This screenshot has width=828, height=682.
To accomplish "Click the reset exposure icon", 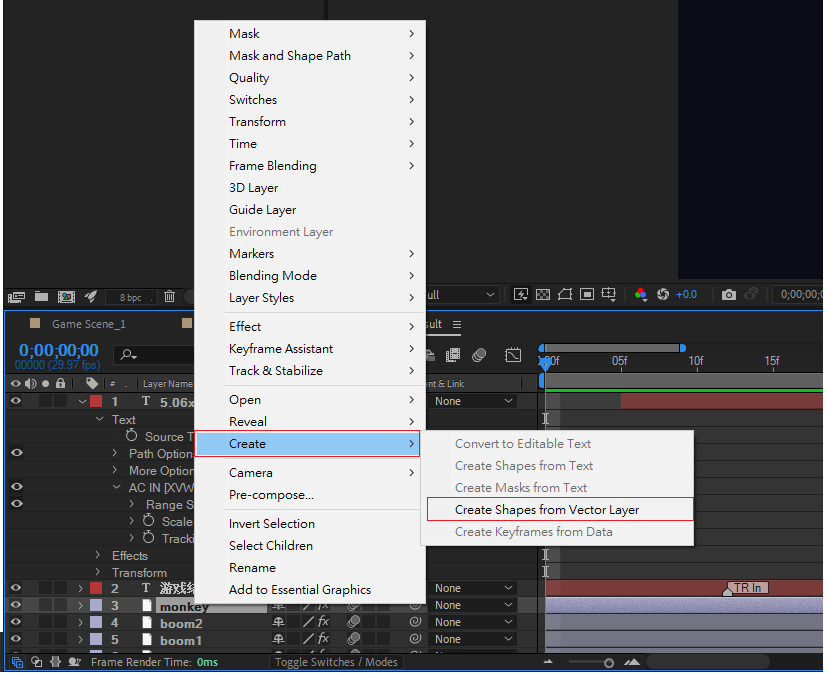I will [x=662, y=295].
